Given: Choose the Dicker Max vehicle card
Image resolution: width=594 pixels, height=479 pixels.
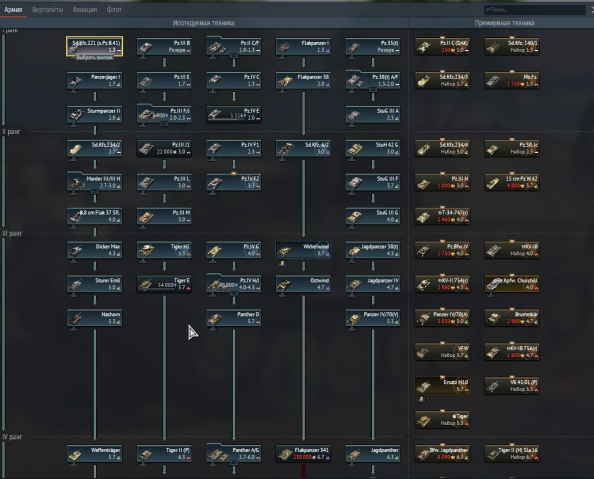Looking at the screenshot, I should [95, 250].
